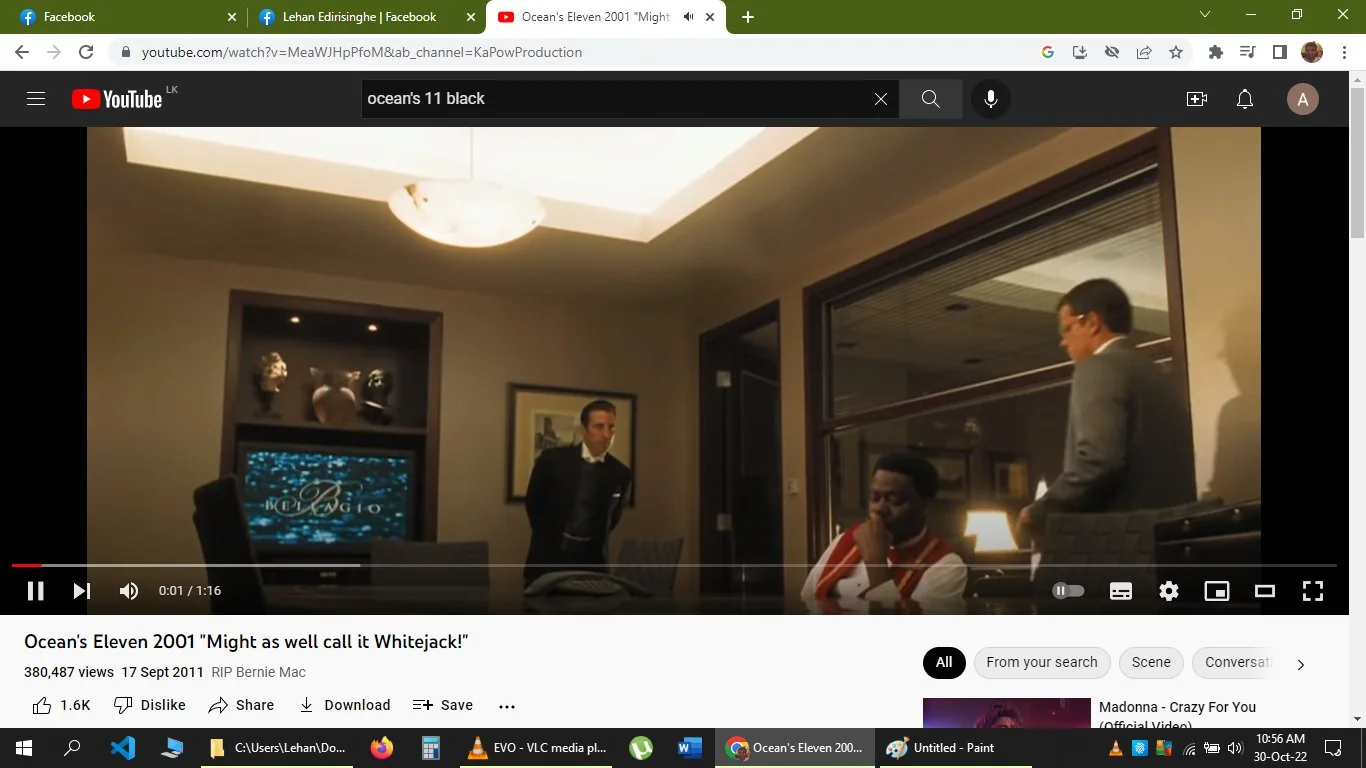Download the video

[344, 705]
